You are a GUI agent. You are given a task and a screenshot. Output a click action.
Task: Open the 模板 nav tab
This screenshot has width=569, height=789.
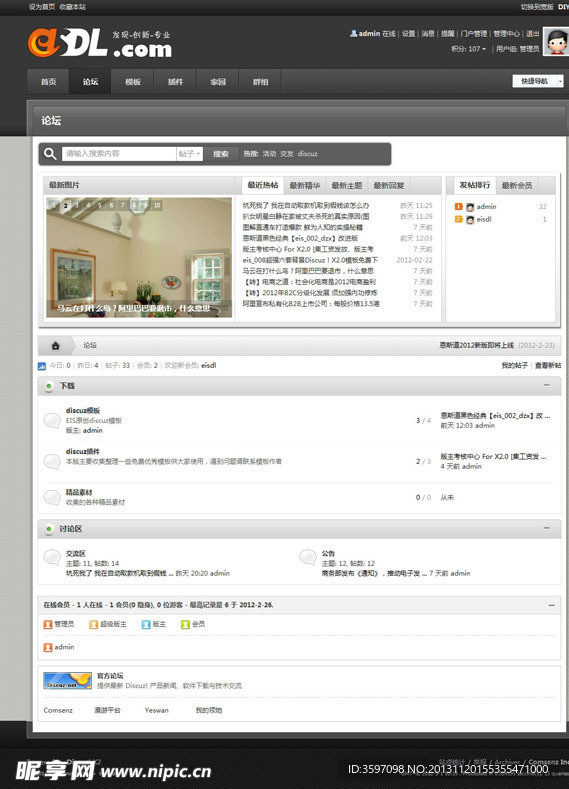[133, 82]
